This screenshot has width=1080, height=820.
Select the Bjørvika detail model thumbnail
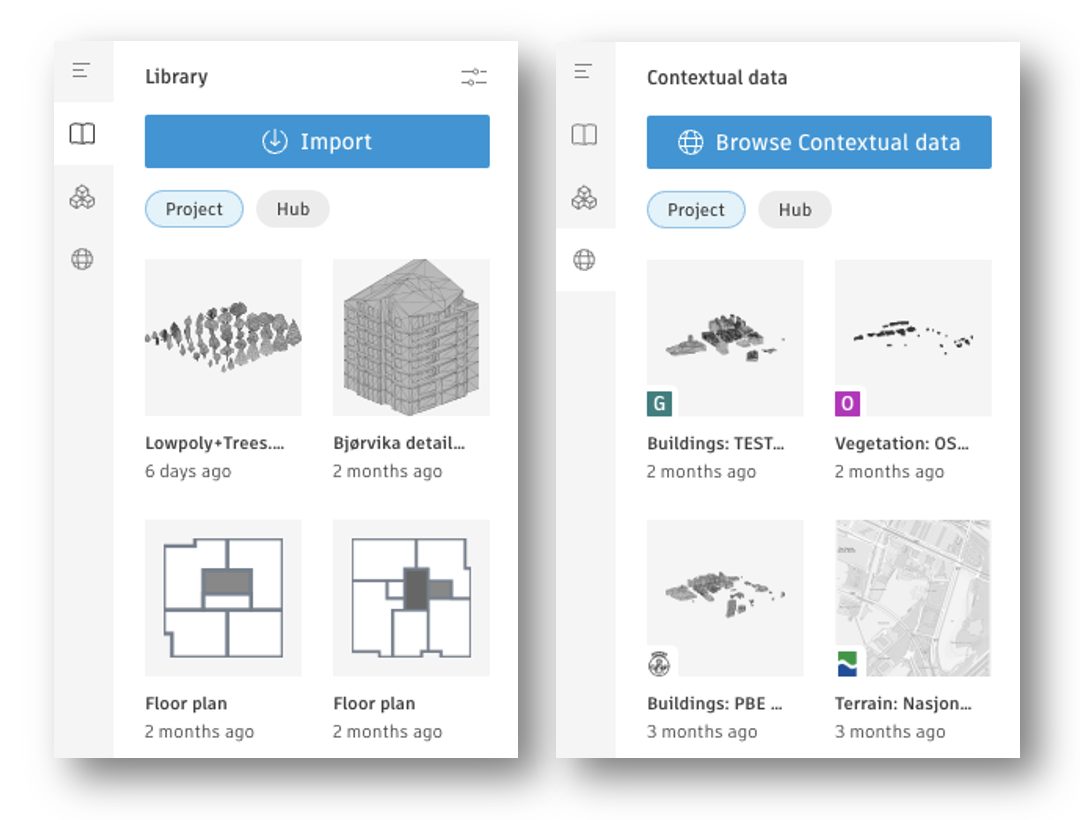coord(410,337)
